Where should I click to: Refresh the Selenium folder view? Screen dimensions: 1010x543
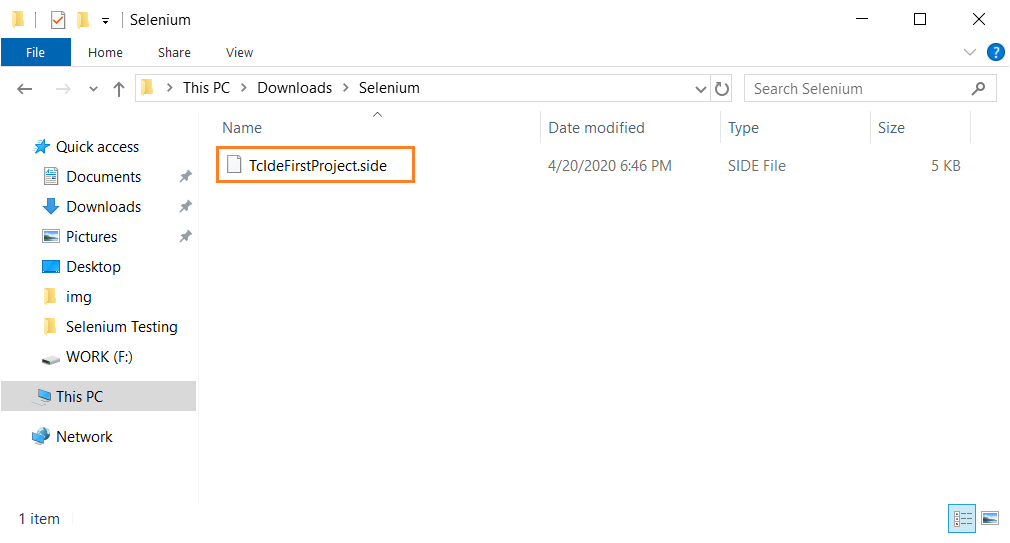[x=721, y=88]
